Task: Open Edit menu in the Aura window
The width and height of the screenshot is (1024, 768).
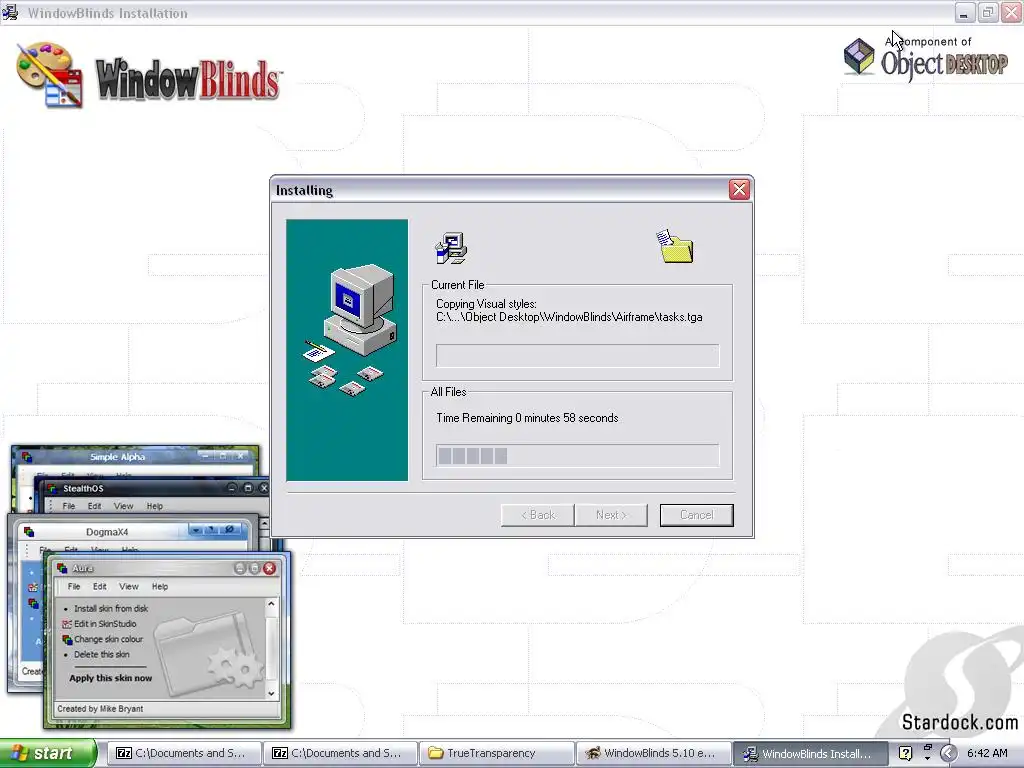Action: [x=99, y=586]
